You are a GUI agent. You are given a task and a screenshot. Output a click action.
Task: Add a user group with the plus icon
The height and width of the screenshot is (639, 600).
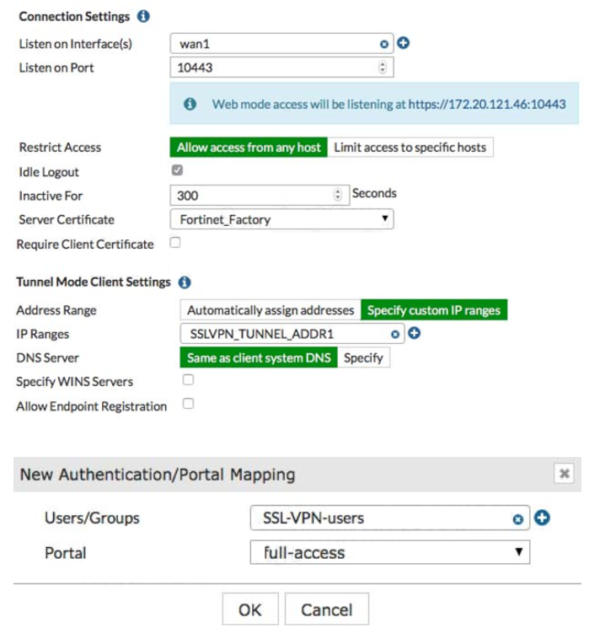pyautogui.click(x=542, y=518)
